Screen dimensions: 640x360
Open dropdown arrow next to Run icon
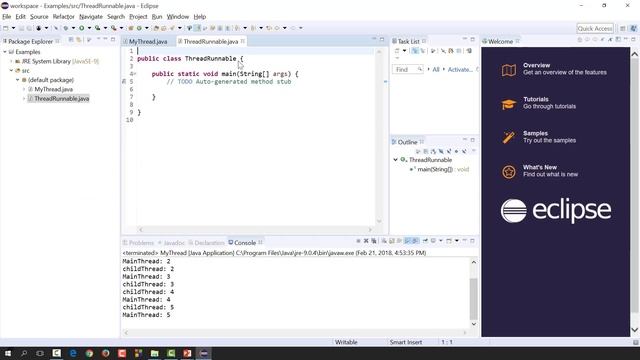pyautogui.click(x=89, y=28)
